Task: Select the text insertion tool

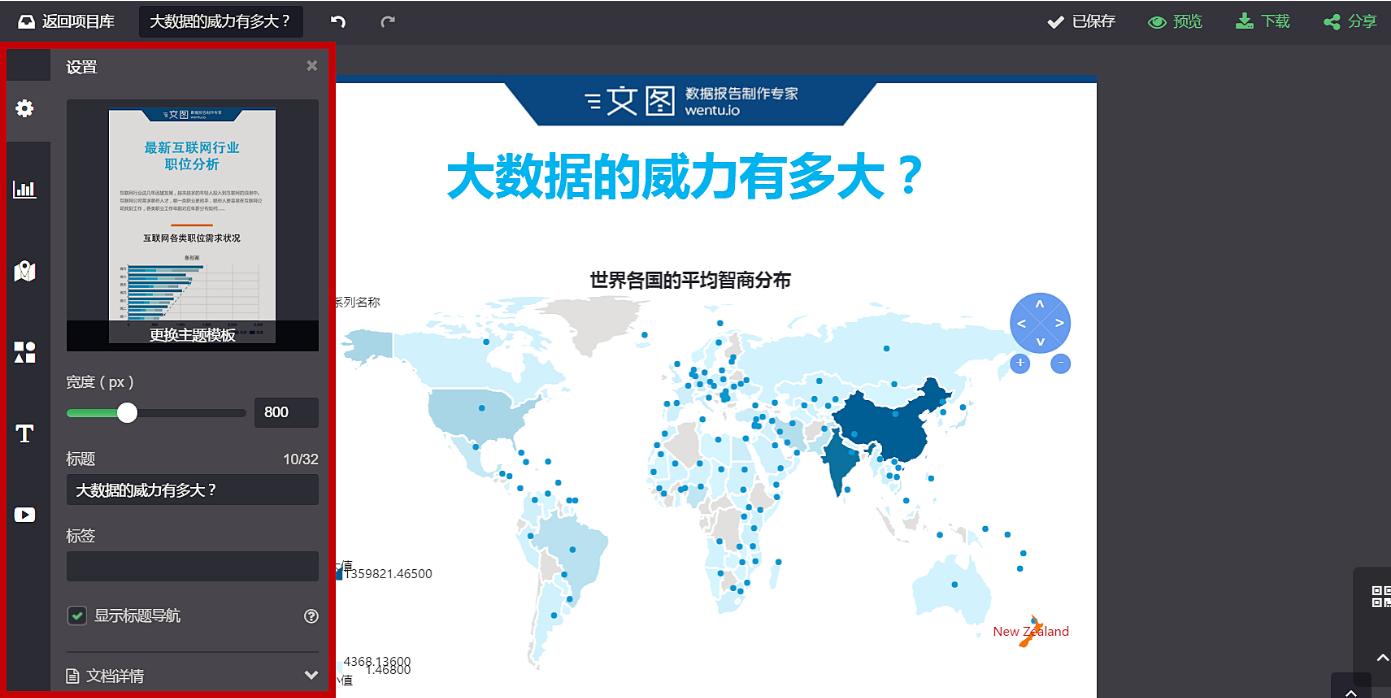Action: pos(26,434)
